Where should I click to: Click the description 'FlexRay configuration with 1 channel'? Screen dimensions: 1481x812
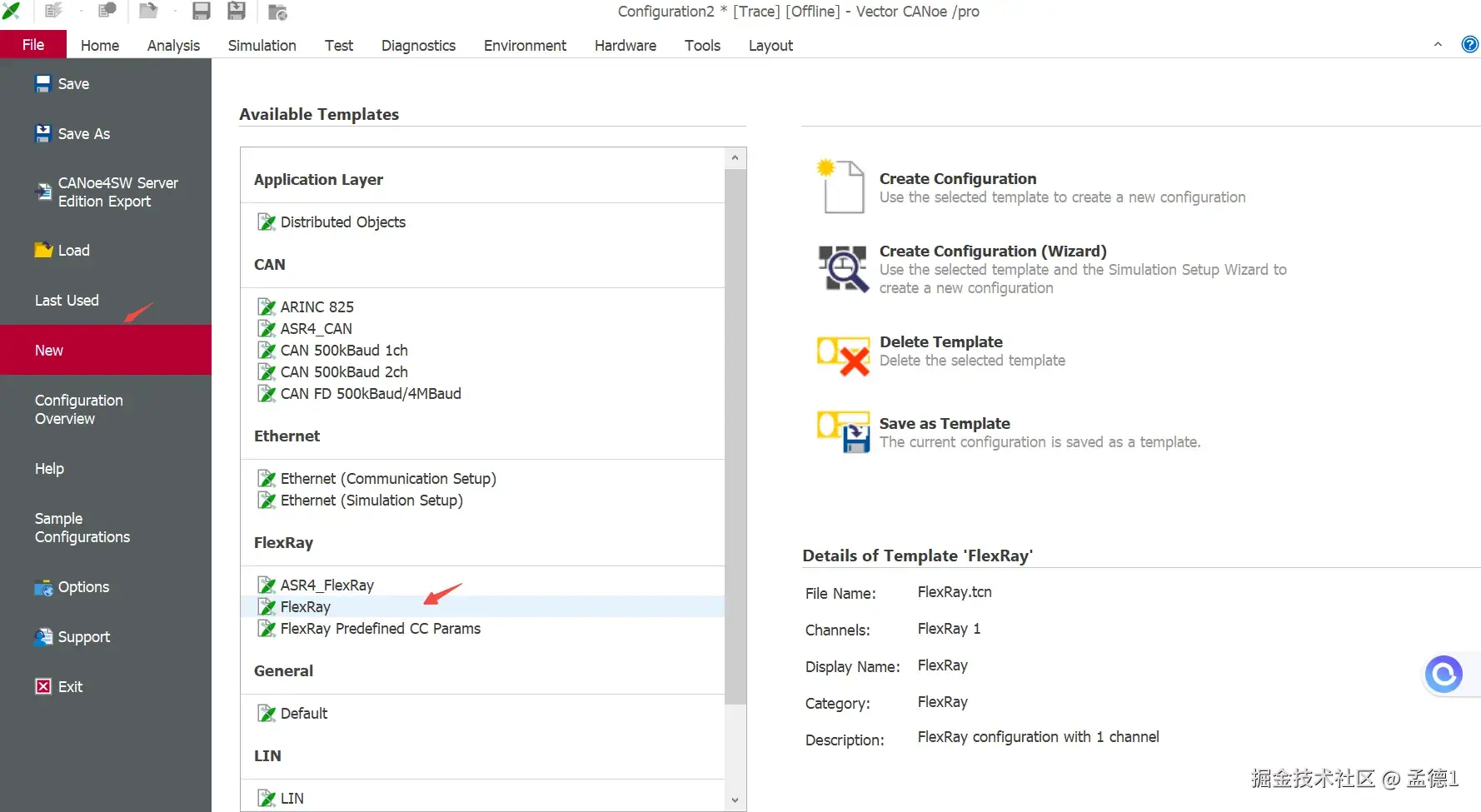coord(1038,737)
